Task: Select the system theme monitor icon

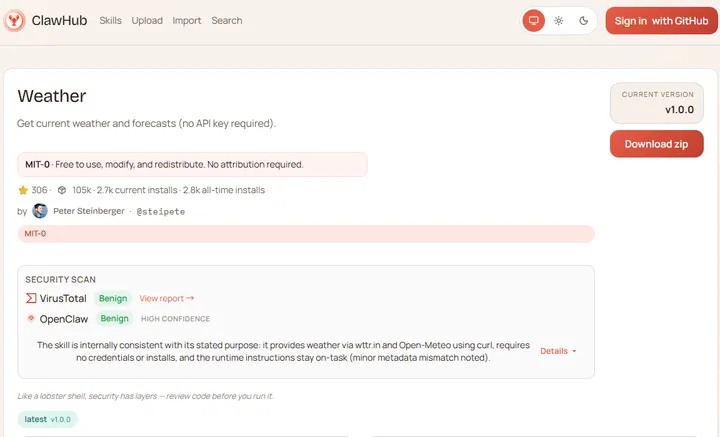Action: (x=534, y=21)
